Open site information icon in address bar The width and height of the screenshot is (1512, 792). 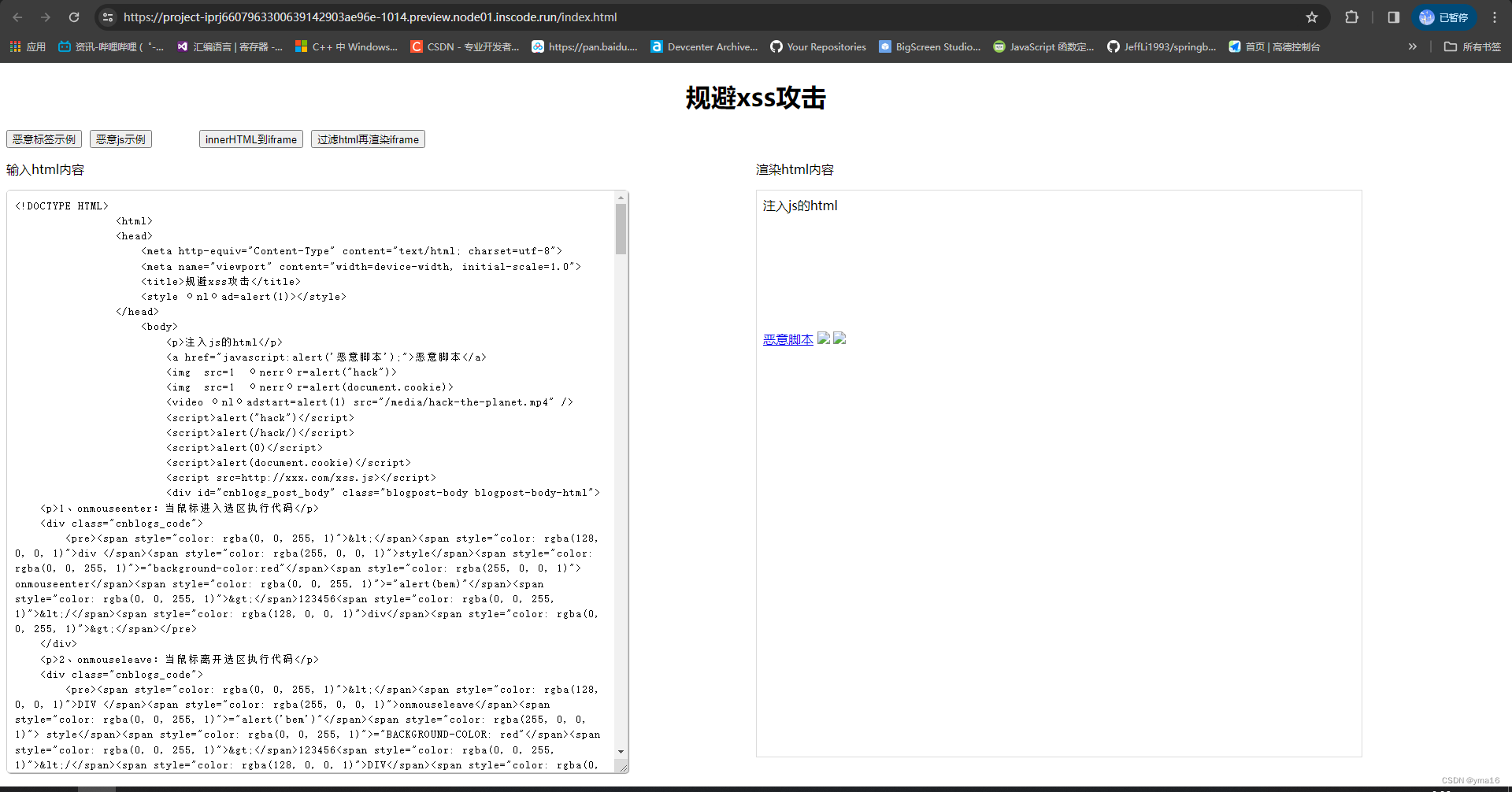tap(109, 17)
